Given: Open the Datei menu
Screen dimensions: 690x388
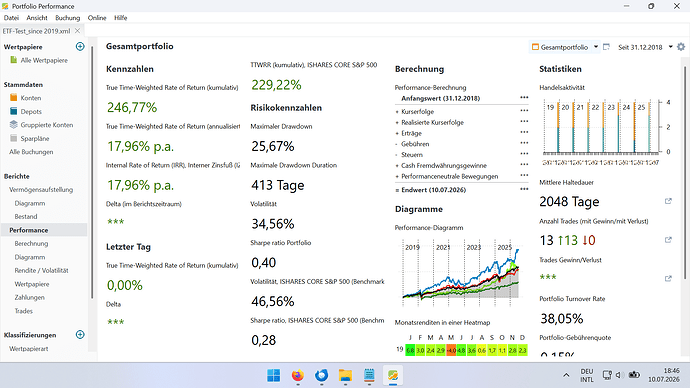Looking at the screenshot, I should [x=11, y=18].
